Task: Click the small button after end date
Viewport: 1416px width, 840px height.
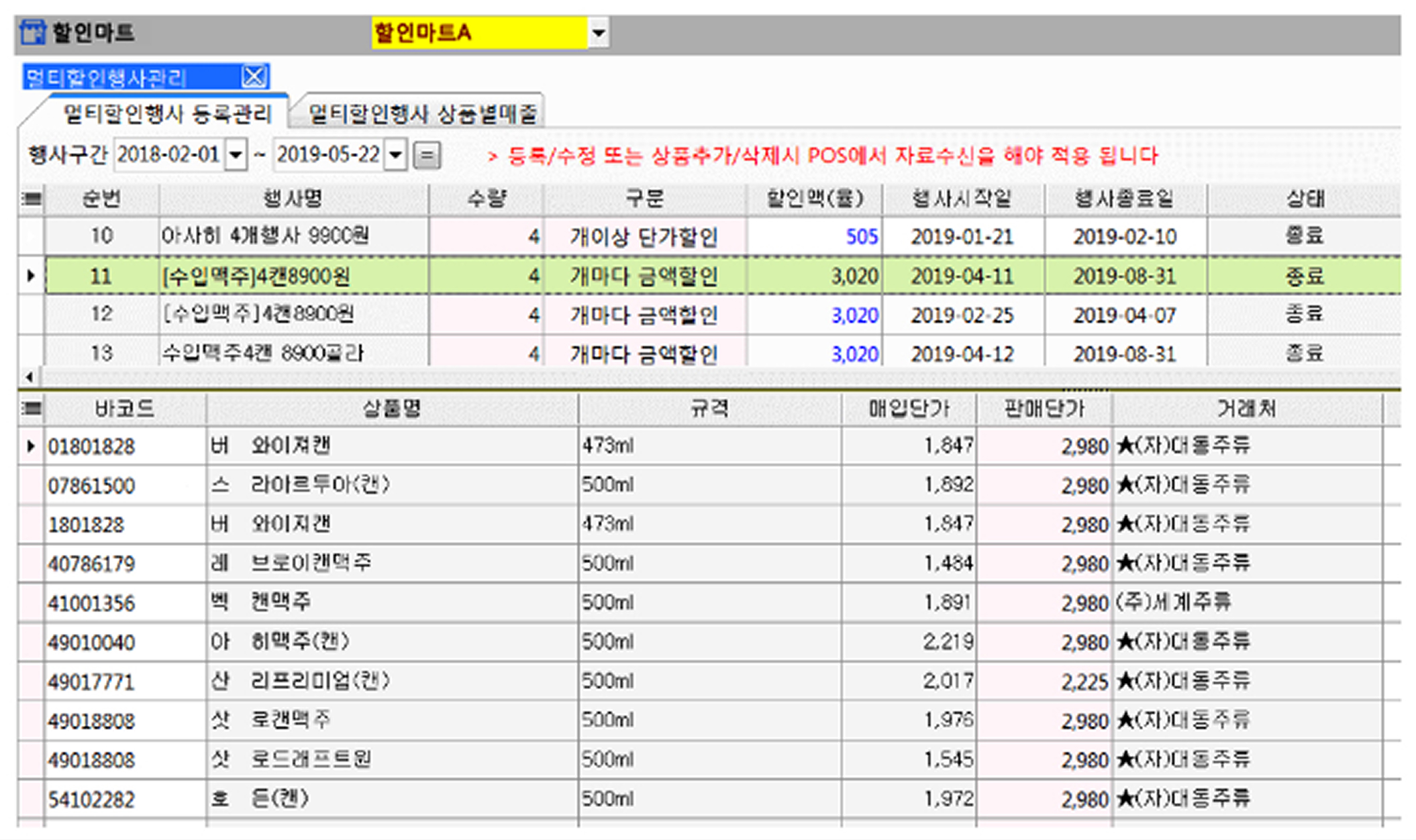Action: (426, 156)
